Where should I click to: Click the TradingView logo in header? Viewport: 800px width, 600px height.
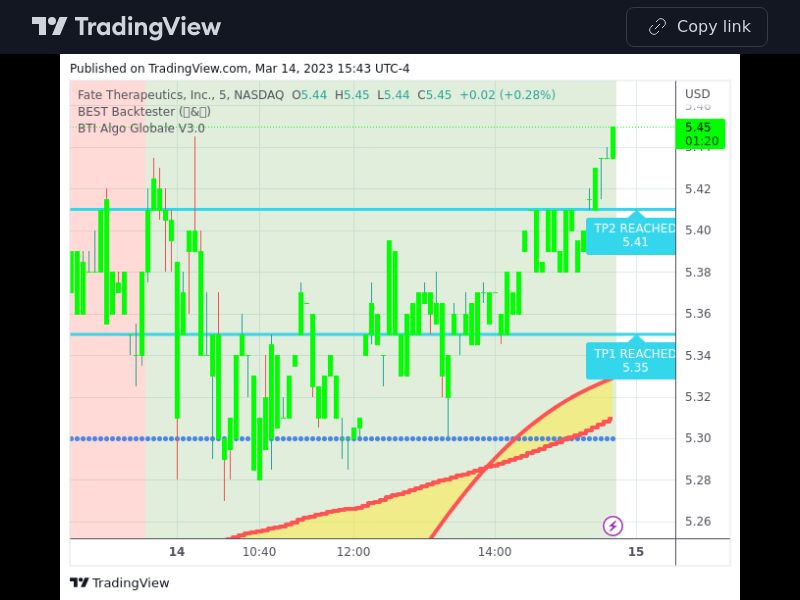[x=126, y=27]
